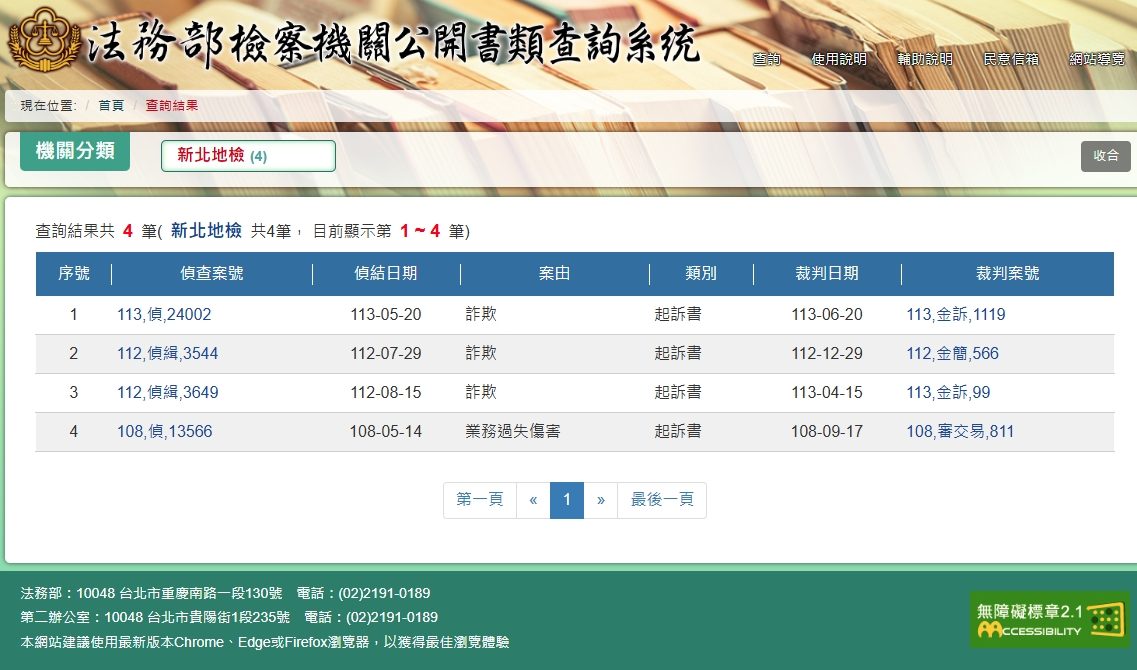Go to 網站導覽 site map
This screenshot has width=1137, height=670.
[x=1097, y=59]
